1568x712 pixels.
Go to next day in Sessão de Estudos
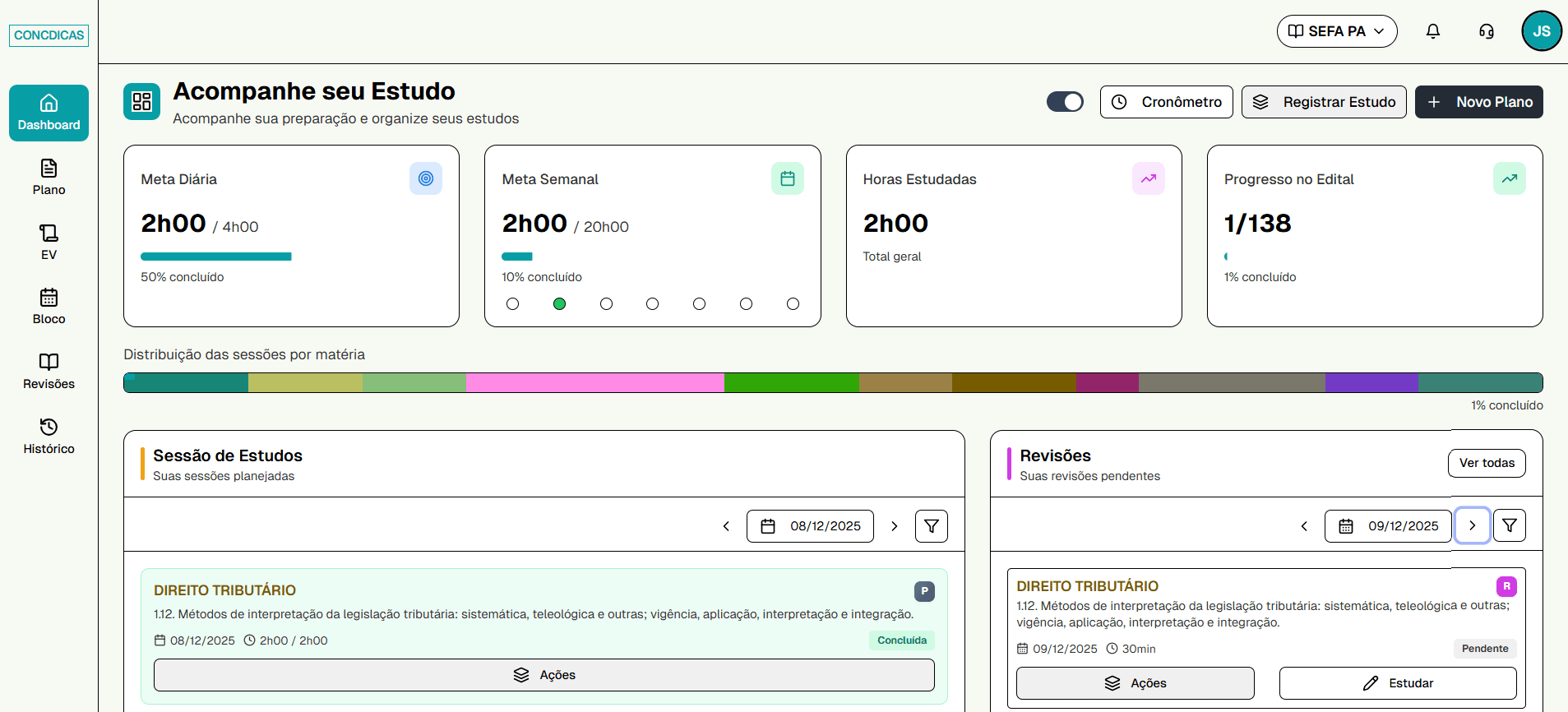click(895, 526)
